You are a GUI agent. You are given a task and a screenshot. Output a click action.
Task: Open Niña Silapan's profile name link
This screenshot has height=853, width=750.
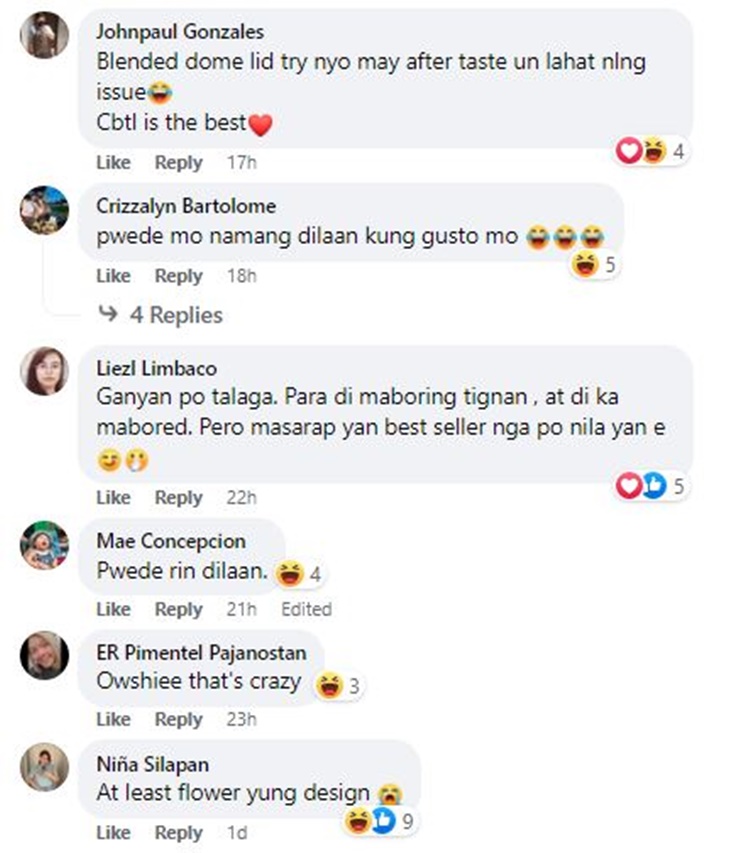153,764
